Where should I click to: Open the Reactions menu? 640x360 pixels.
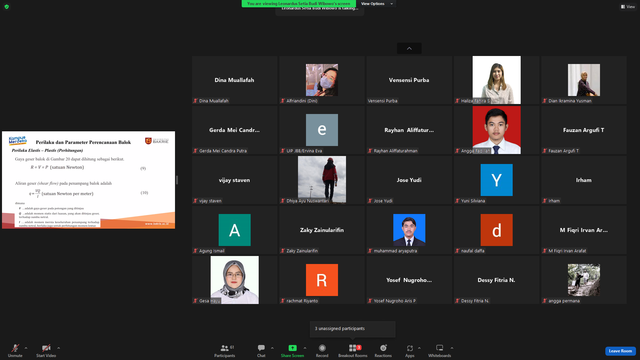coord(383,350)
